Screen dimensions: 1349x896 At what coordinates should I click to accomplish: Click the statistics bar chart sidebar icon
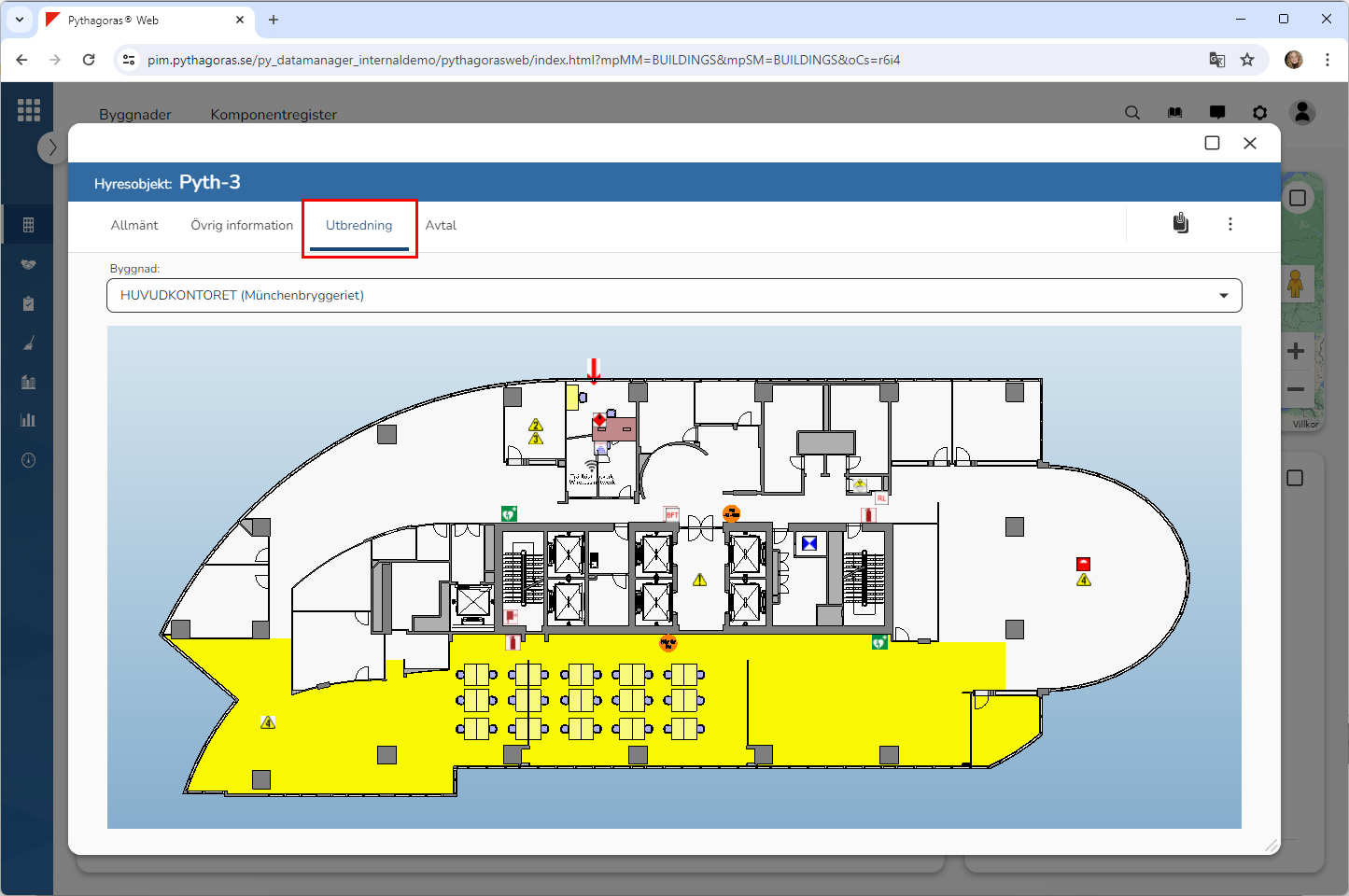coord(28,420)
